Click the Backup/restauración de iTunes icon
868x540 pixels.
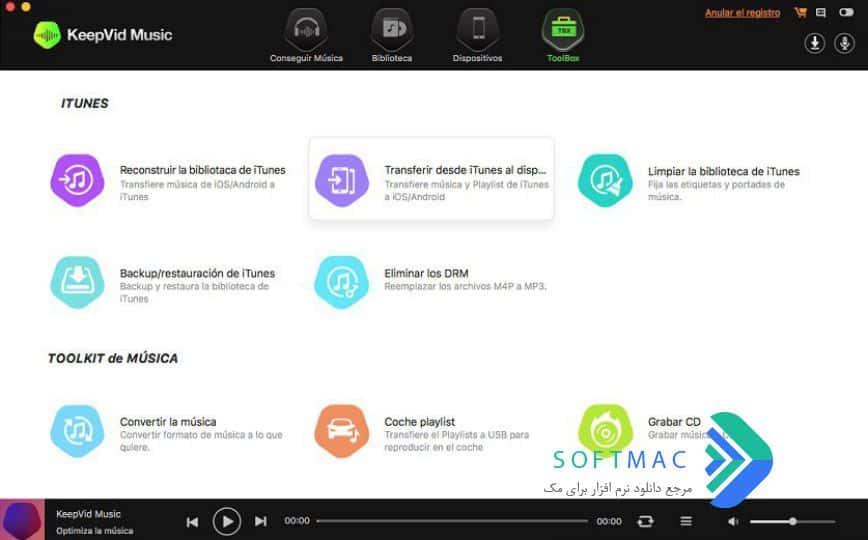click(78, 282)
